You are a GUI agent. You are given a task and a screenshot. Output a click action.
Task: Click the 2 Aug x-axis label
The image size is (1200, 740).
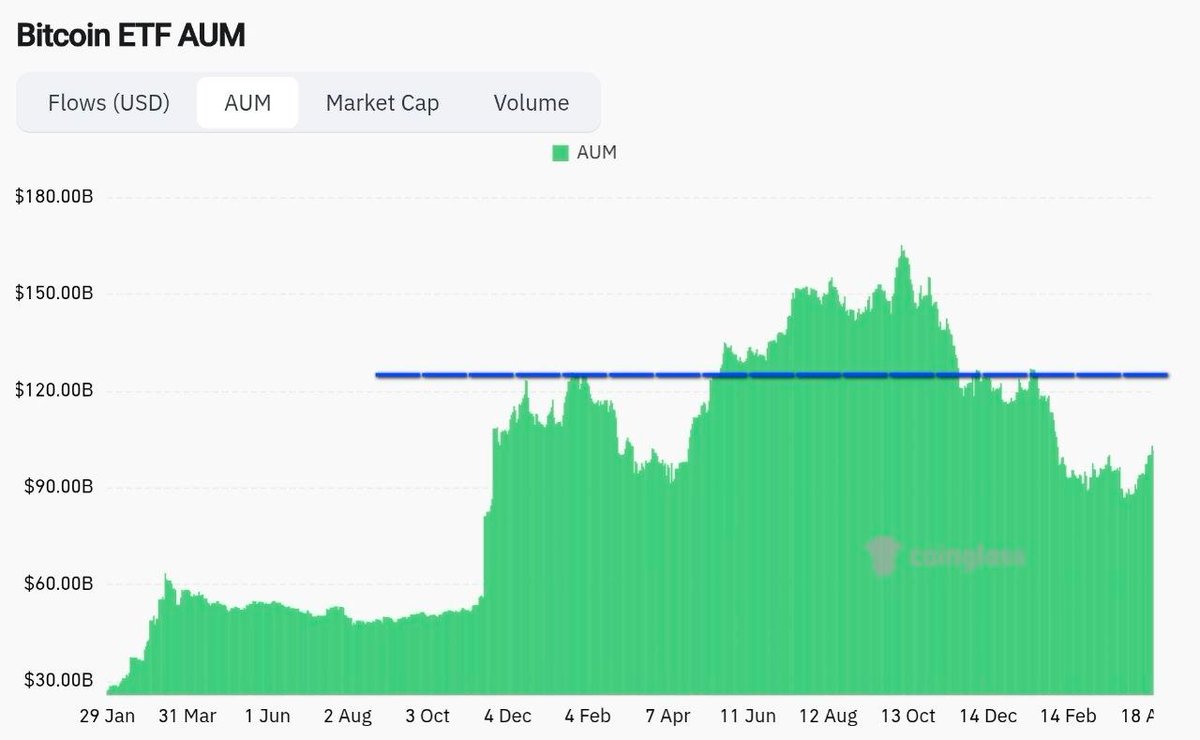(x=347, y=716)
